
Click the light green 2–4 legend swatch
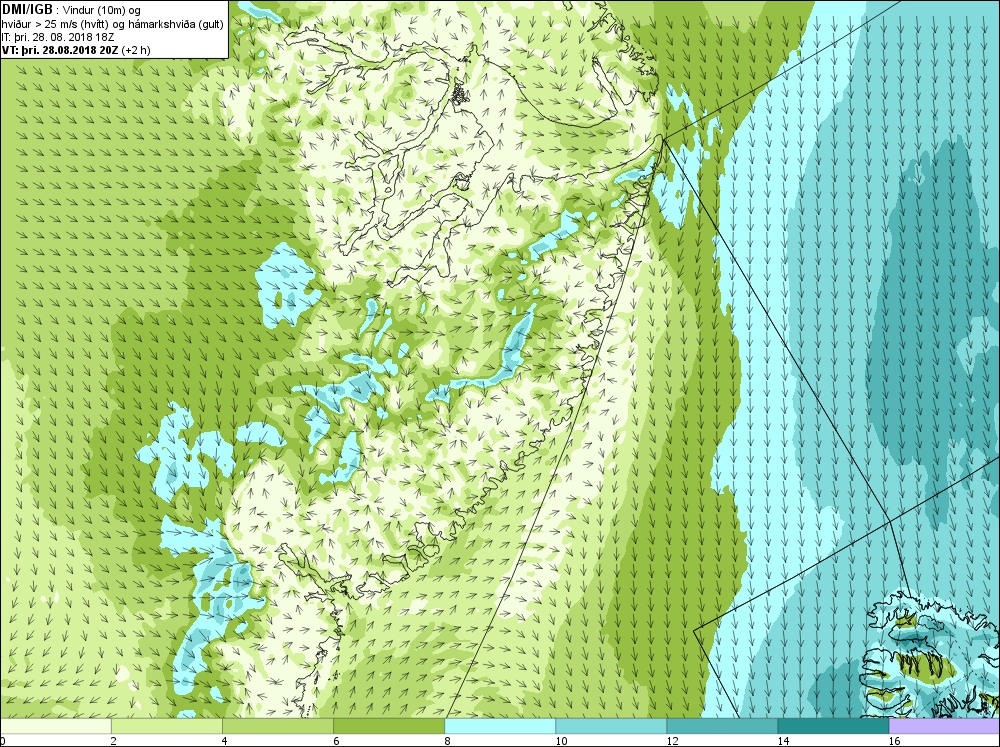[166, 726]
